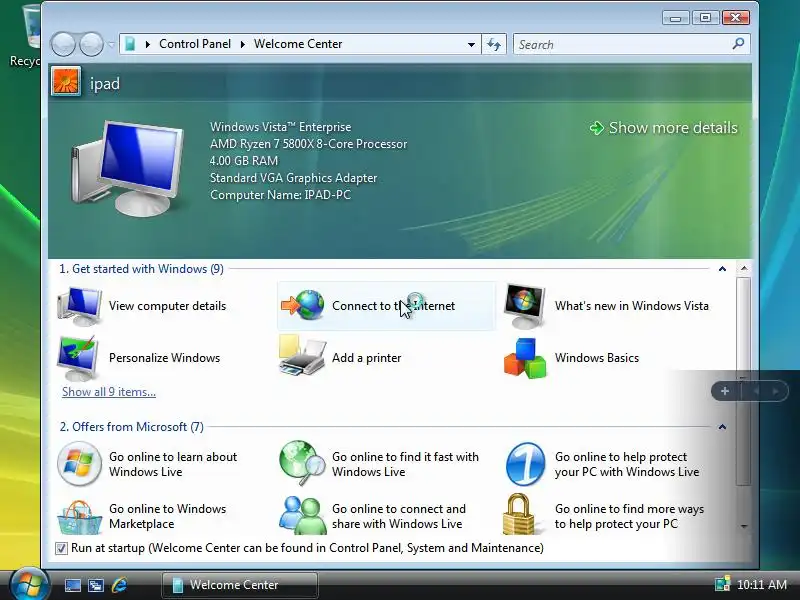Click the "AMD Ryzen 7 5800X 8-Core Processor" text
The height and width of the screenshot is (600, 800).
[x=308, y=144]
